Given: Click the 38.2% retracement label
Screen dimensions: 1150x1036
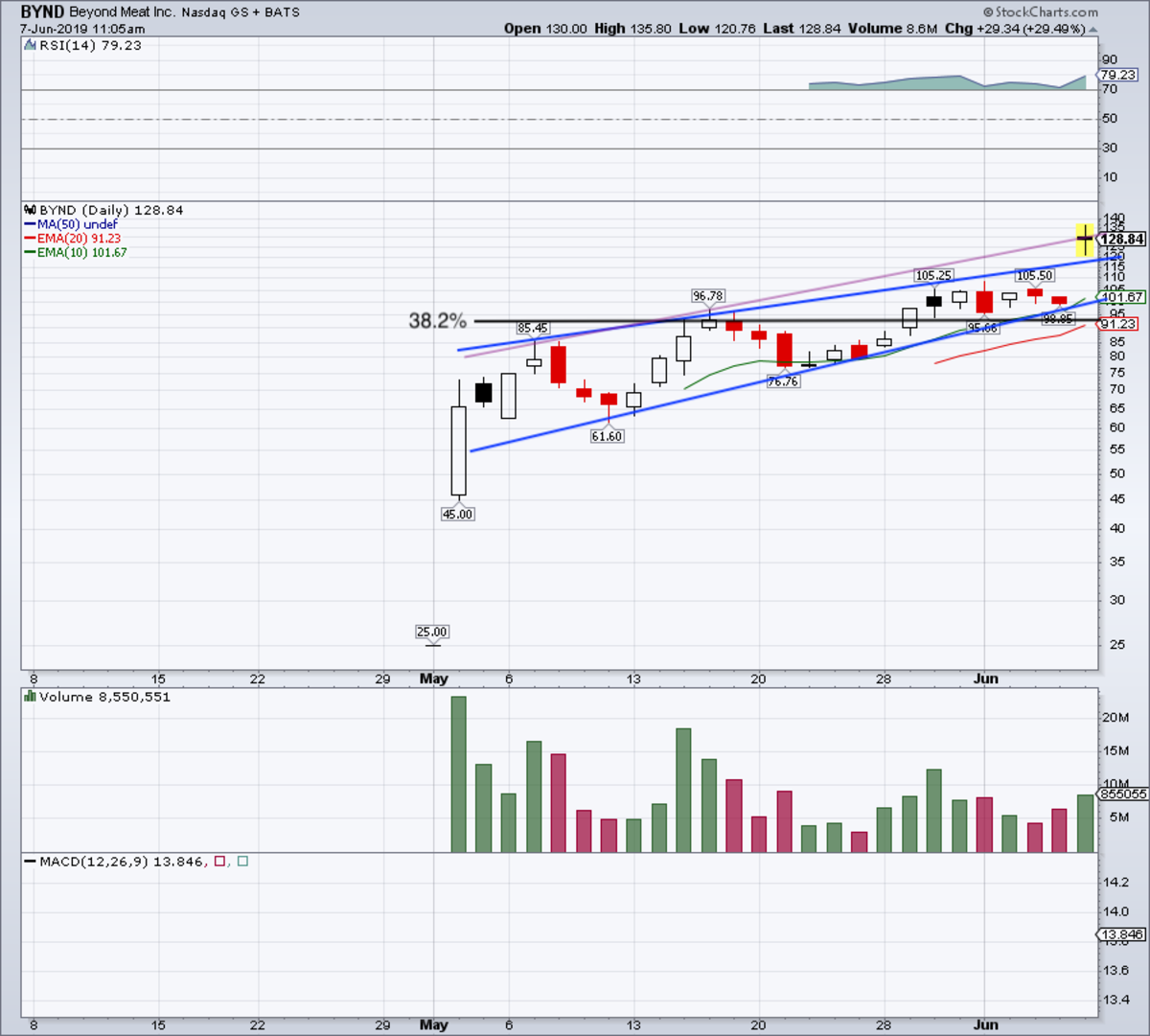Looking at the screenshot, I should tap(438, 321).
